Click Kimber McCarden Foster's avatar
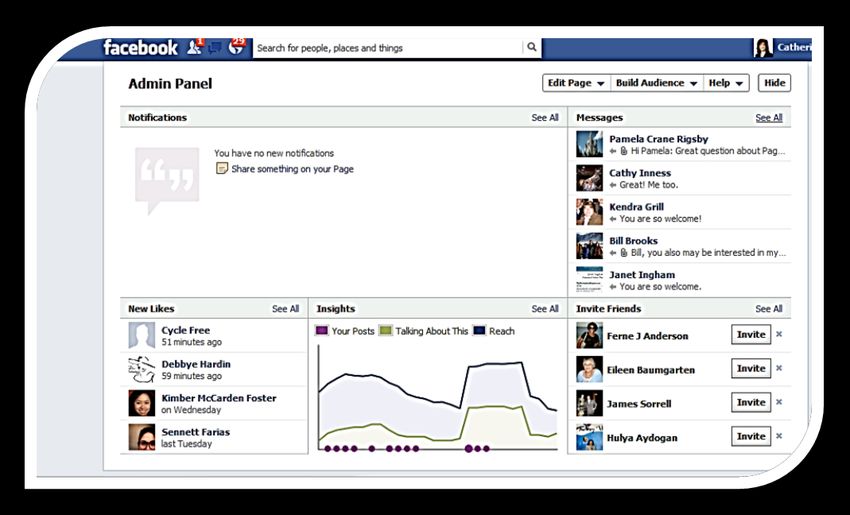Screen dimensions: 850x515 pos(141,403)
